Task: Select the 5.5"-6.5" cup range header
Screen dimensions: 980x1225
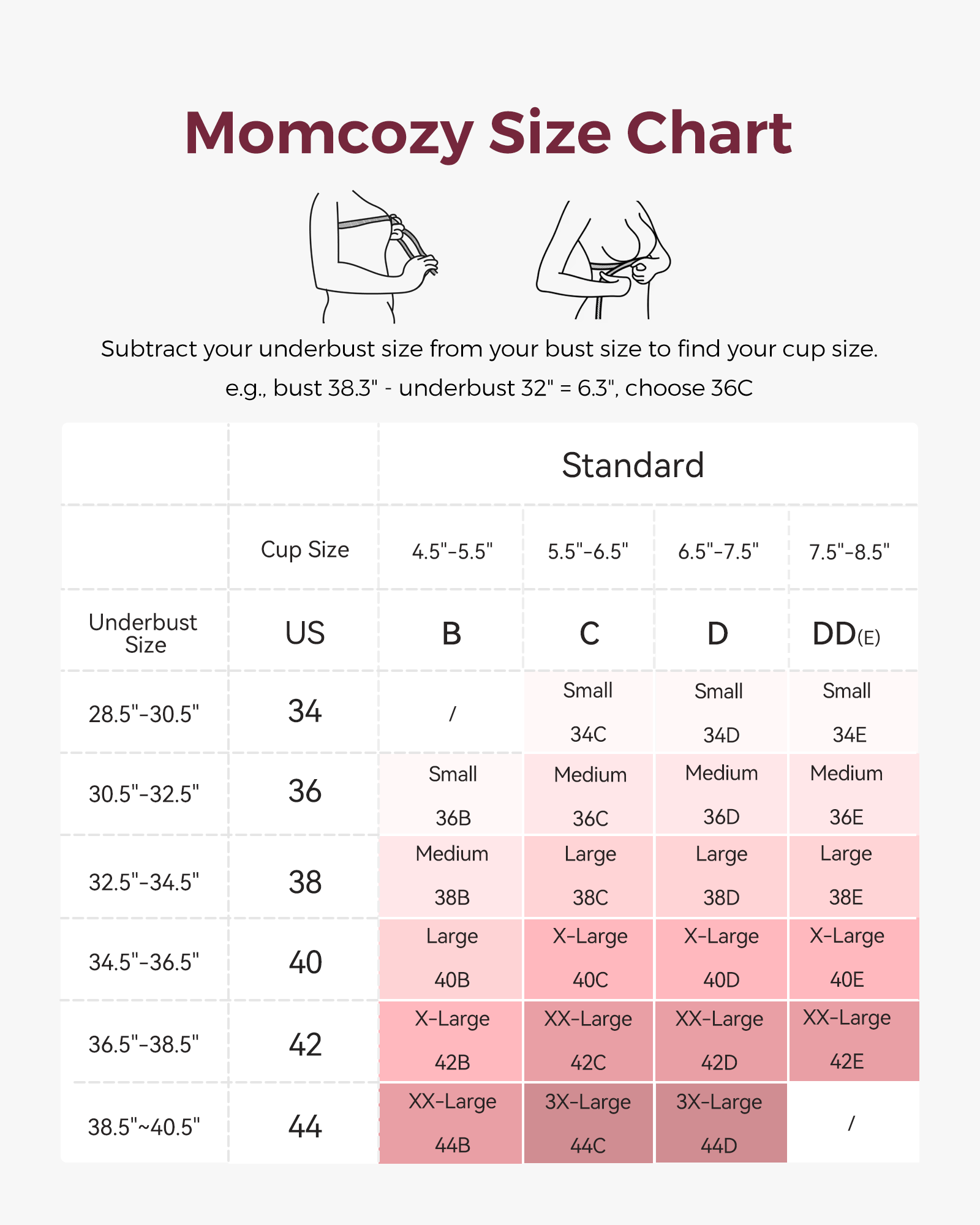Action: pos(588,551)
